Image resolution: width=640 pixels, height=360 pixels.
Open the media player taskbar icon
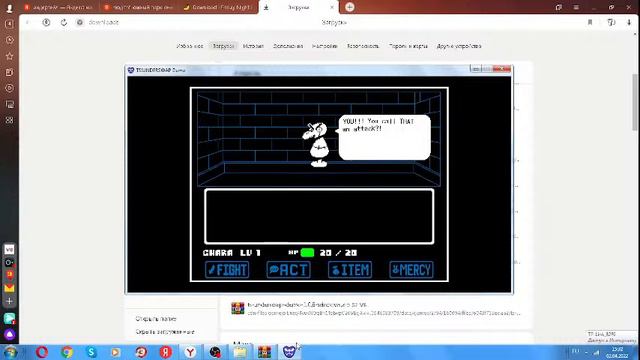(x=116, y=352)
